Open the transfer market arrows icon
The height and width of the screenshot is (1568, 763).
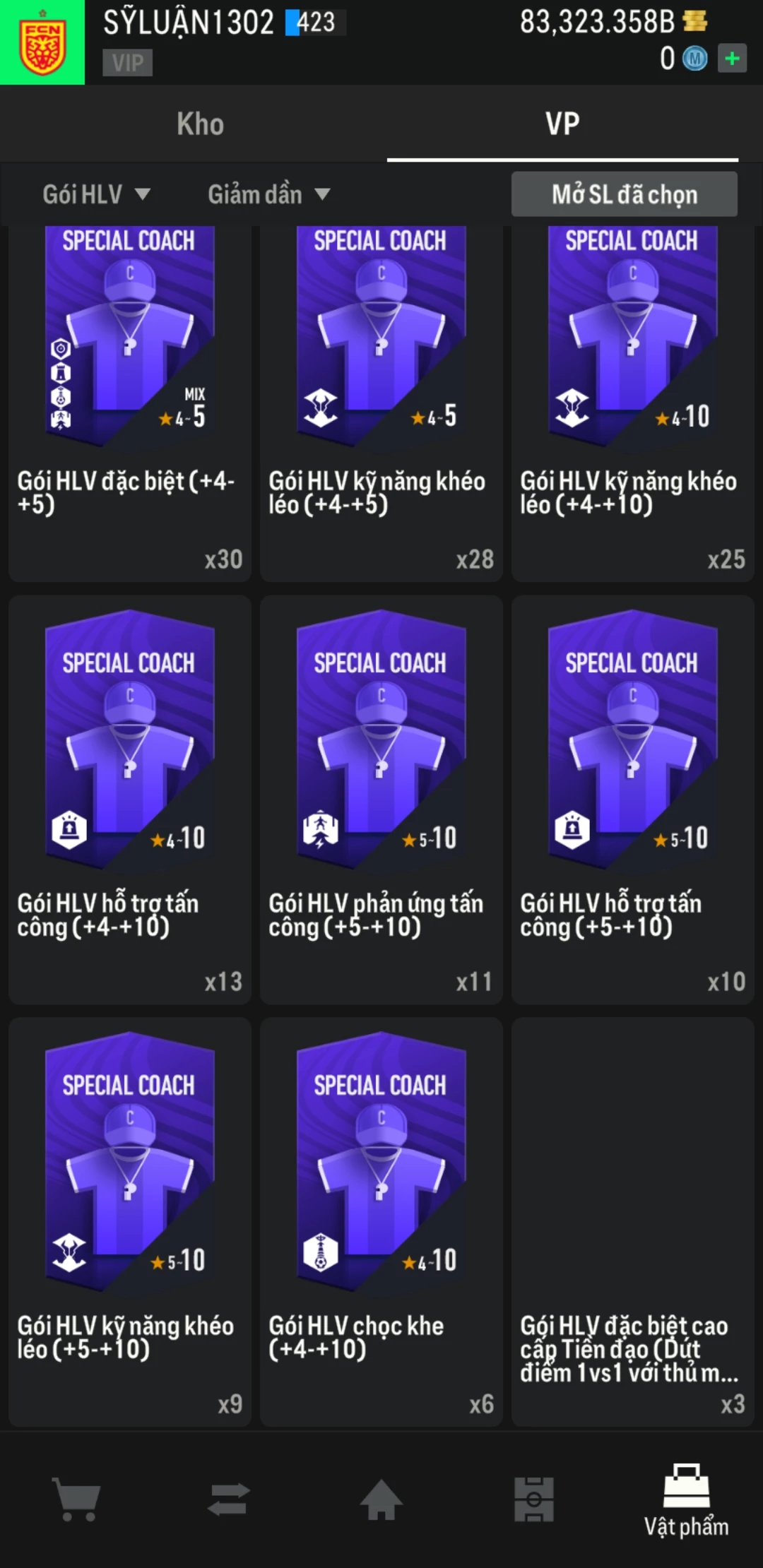click(229, 1499)
